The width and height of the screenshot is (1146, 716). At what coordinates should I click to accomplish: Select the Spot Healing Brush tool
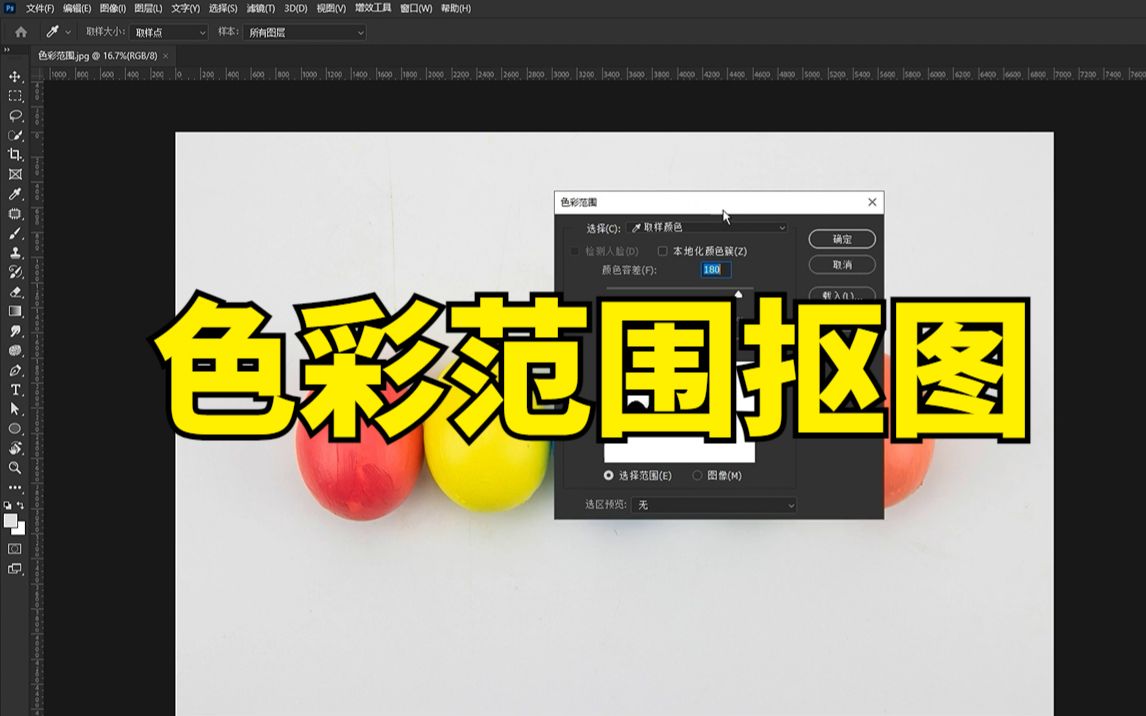pos(15,214)
